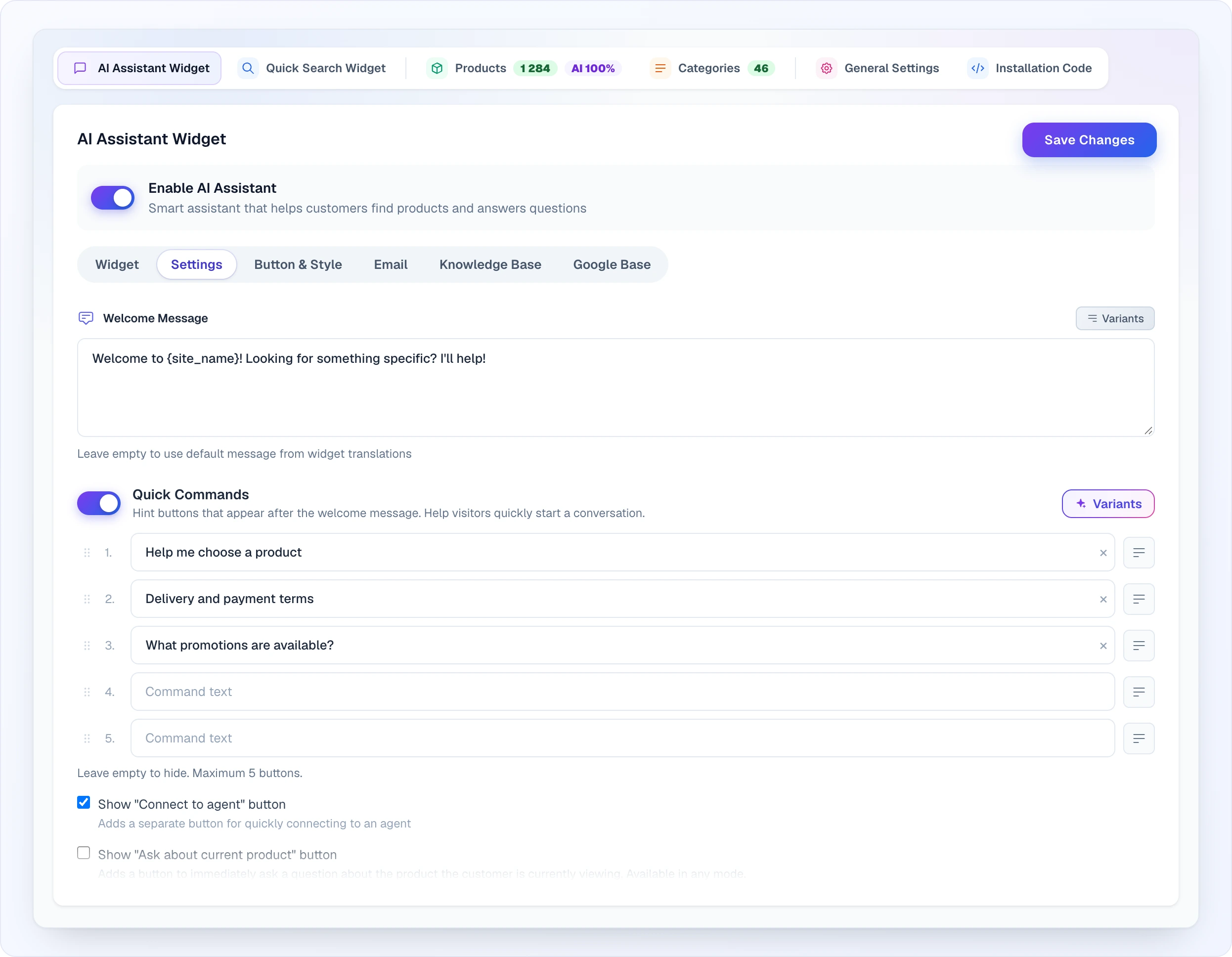1232x957 pixels.
Task: Toggle the Enable AI Assistant switch
Action: [x=113, y=198]
